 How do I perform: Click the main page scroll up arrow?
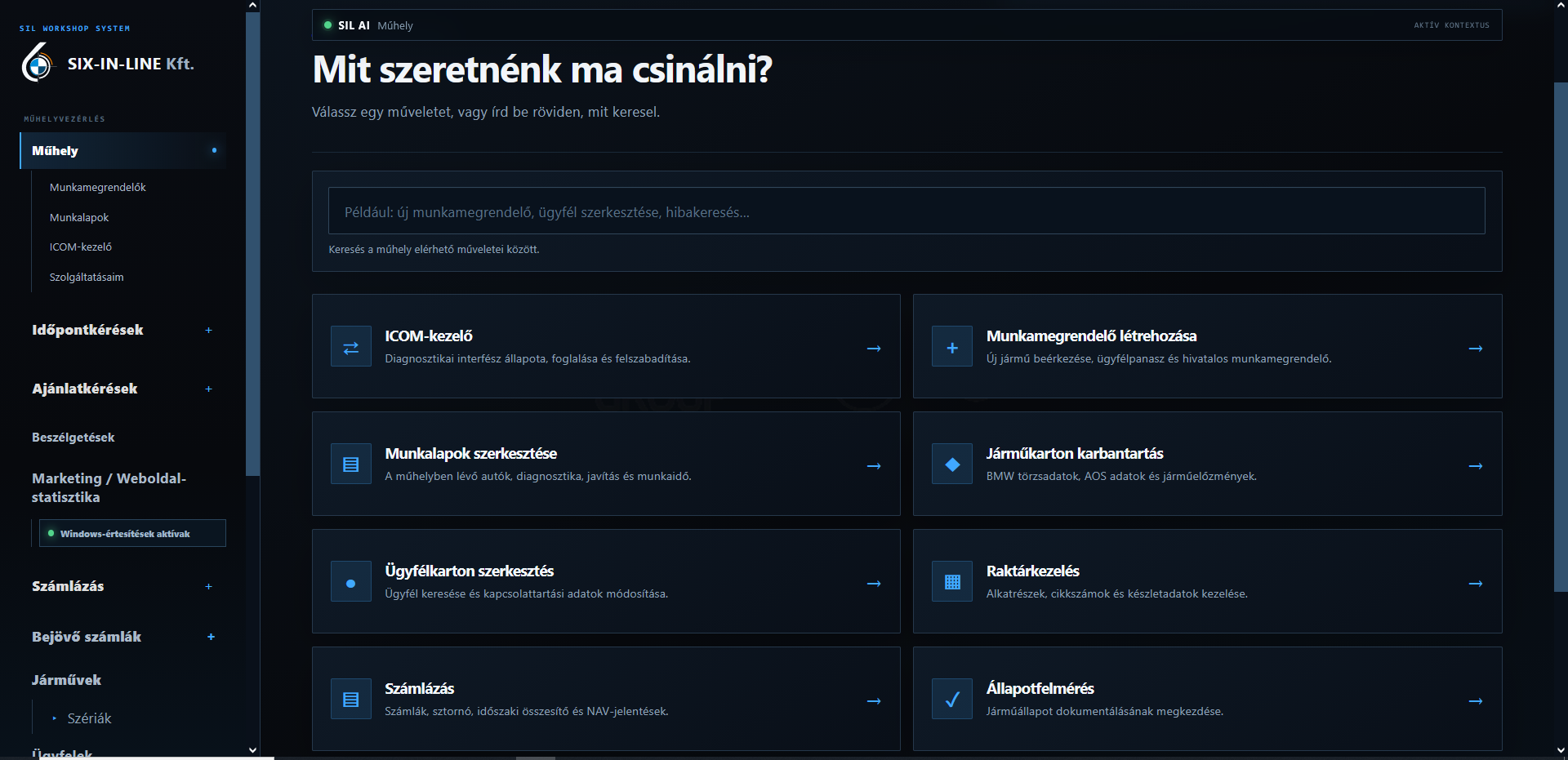pos(1561,5)
